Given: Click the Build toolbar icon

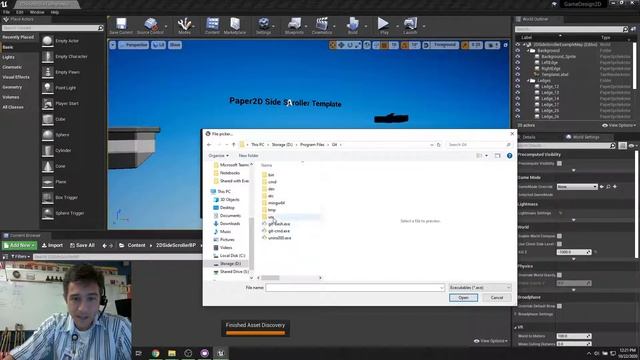Looking at the screenshot, I should pos(353,24).
